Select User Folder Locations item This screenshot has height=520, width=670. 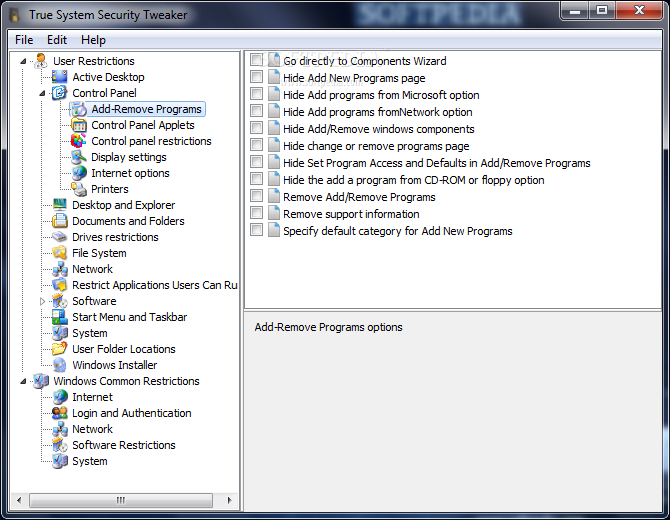point(123,349)
